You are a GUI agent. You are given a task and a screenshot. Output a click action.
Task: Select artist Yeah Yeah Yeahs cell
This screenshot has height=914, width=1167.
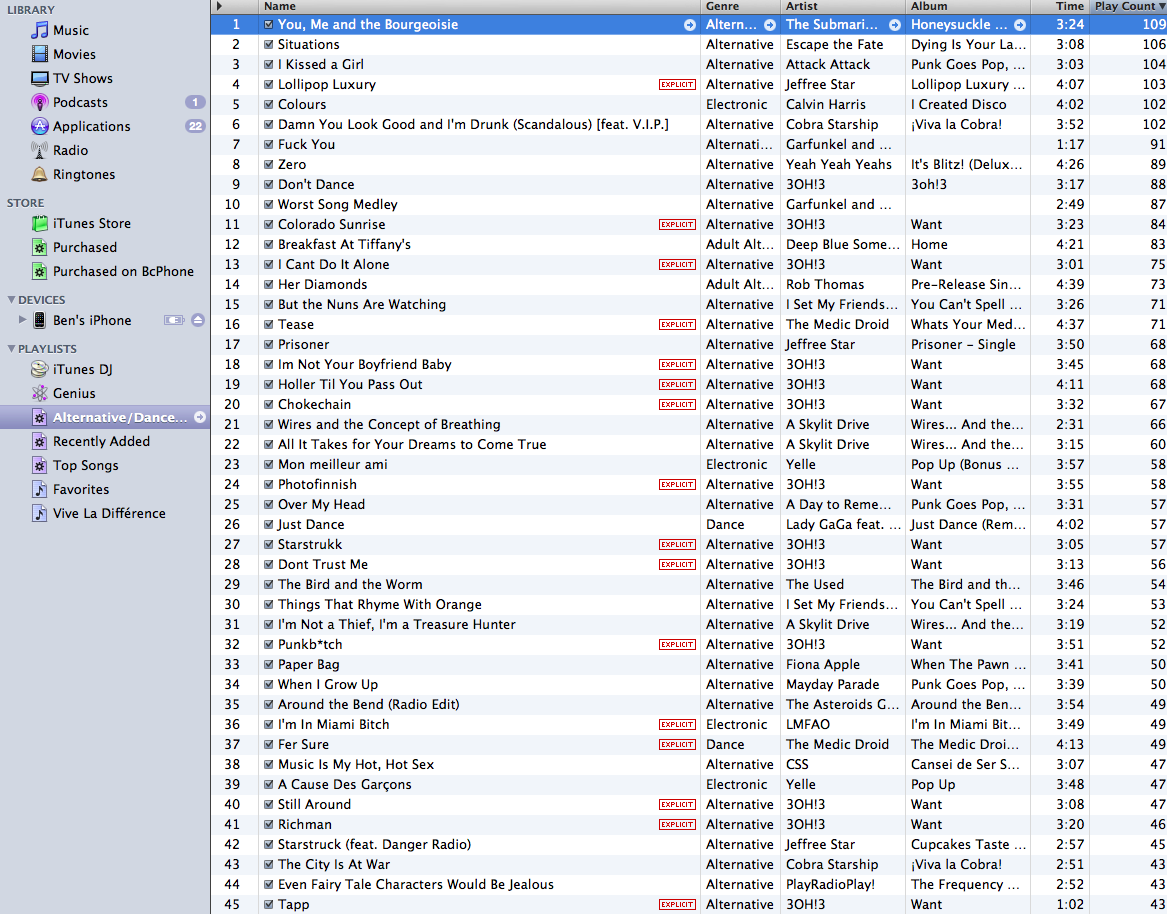pyautogui.click(x=843, y=164)
